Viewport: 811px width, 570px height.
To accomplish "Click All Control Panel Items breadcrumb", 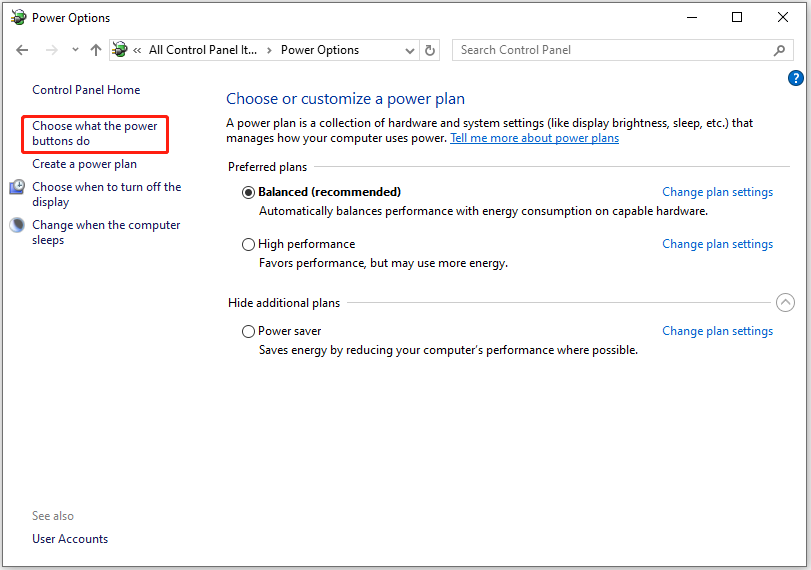I will point(203,50).
